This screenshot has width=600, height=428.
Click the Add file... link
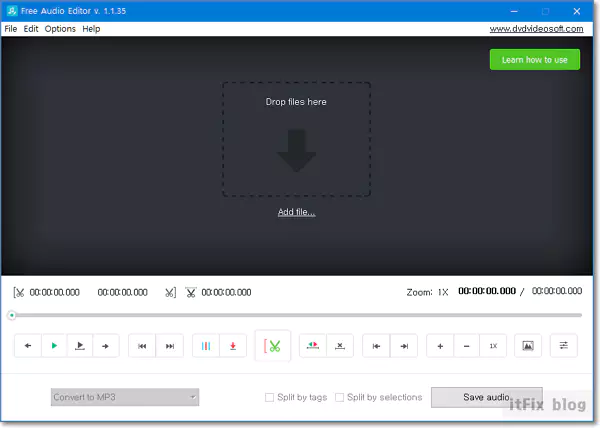[x=297, y=212]
